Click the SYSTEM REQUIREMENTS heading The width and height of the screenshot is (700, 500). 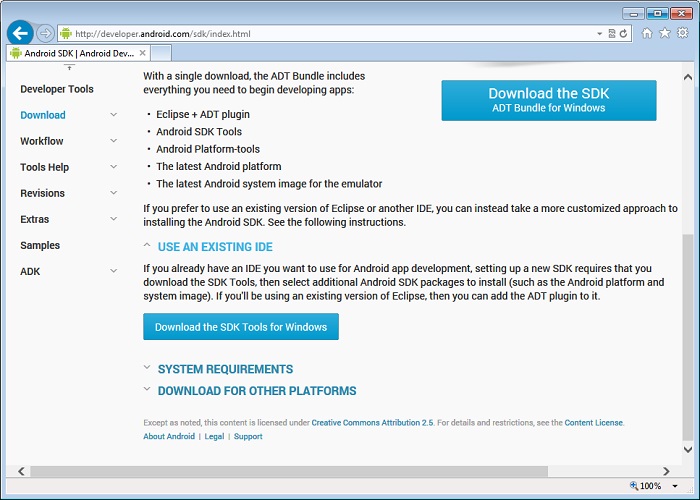pyautogui.click(x=225, y=369)
